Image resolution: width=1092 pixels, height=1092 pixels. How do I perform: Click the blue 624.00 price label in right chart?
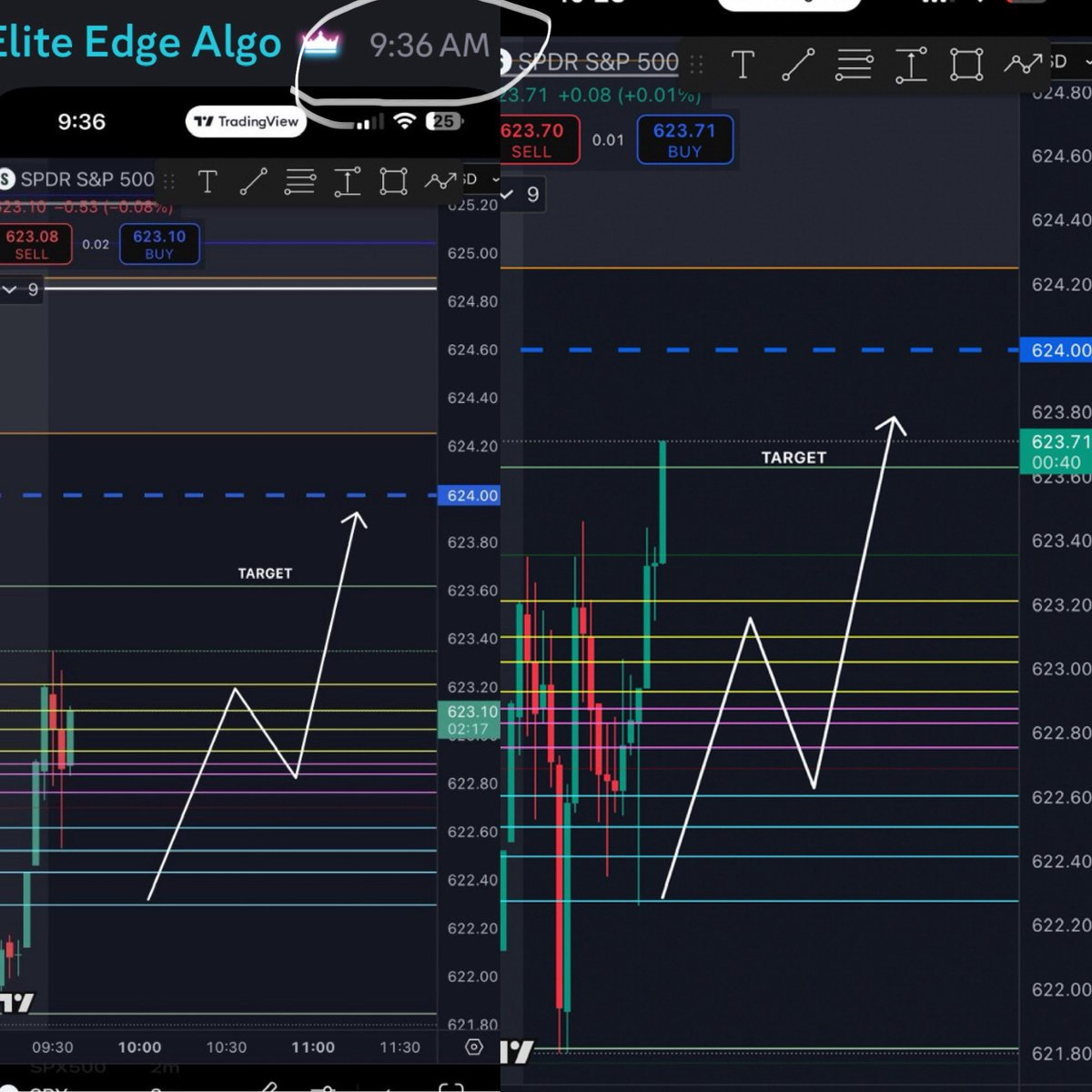(1057, 350)
